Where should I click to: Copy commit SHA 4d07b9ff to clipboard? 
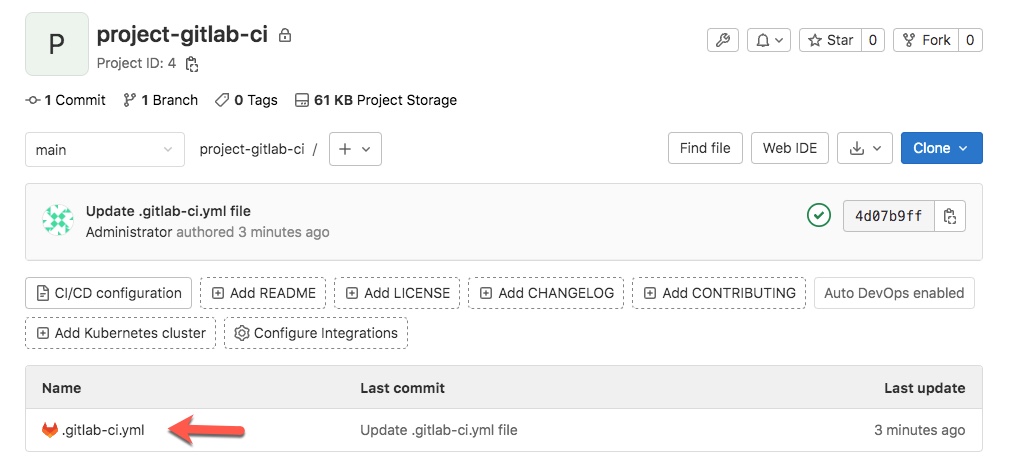pos(949,216)
